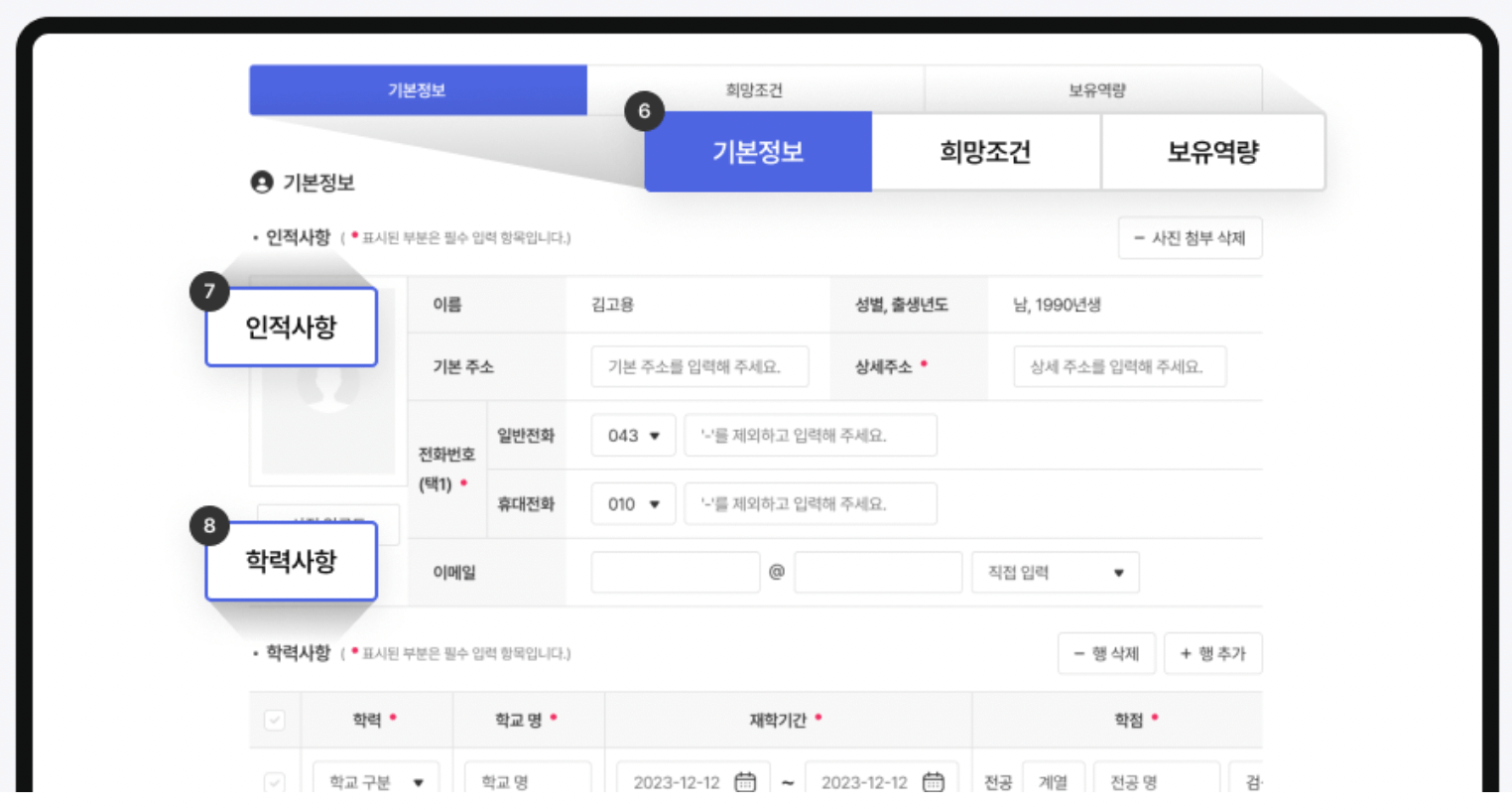This screenshot has height=810, width=1512.
Task: Open the 학교 구분 school type selector
Action: 376,781
